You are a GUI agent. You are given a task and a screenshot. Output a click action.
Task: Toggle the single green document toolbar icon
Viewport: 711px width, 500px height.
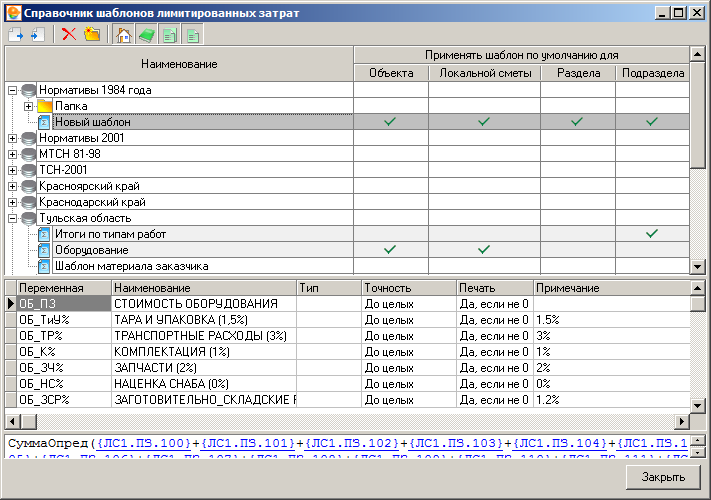pos(193,35)
